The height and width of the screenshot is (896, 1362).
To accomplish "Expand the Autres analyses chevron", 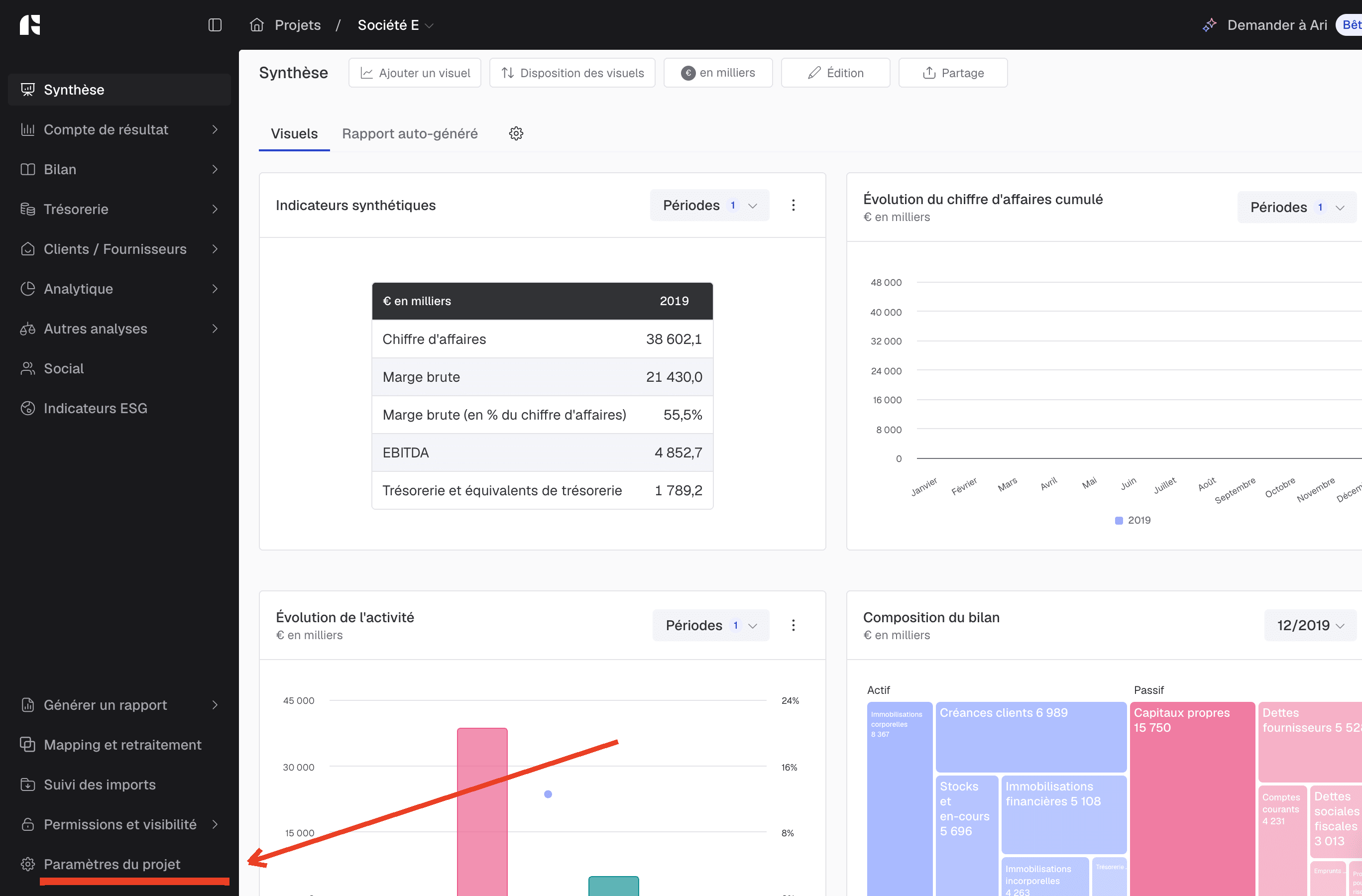I will (x=215, y=329).
